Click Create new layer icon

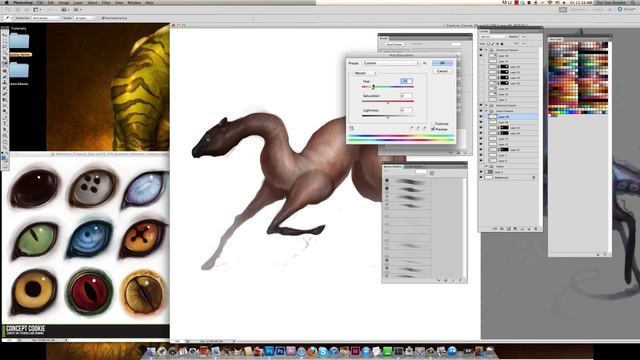(529, 229)
